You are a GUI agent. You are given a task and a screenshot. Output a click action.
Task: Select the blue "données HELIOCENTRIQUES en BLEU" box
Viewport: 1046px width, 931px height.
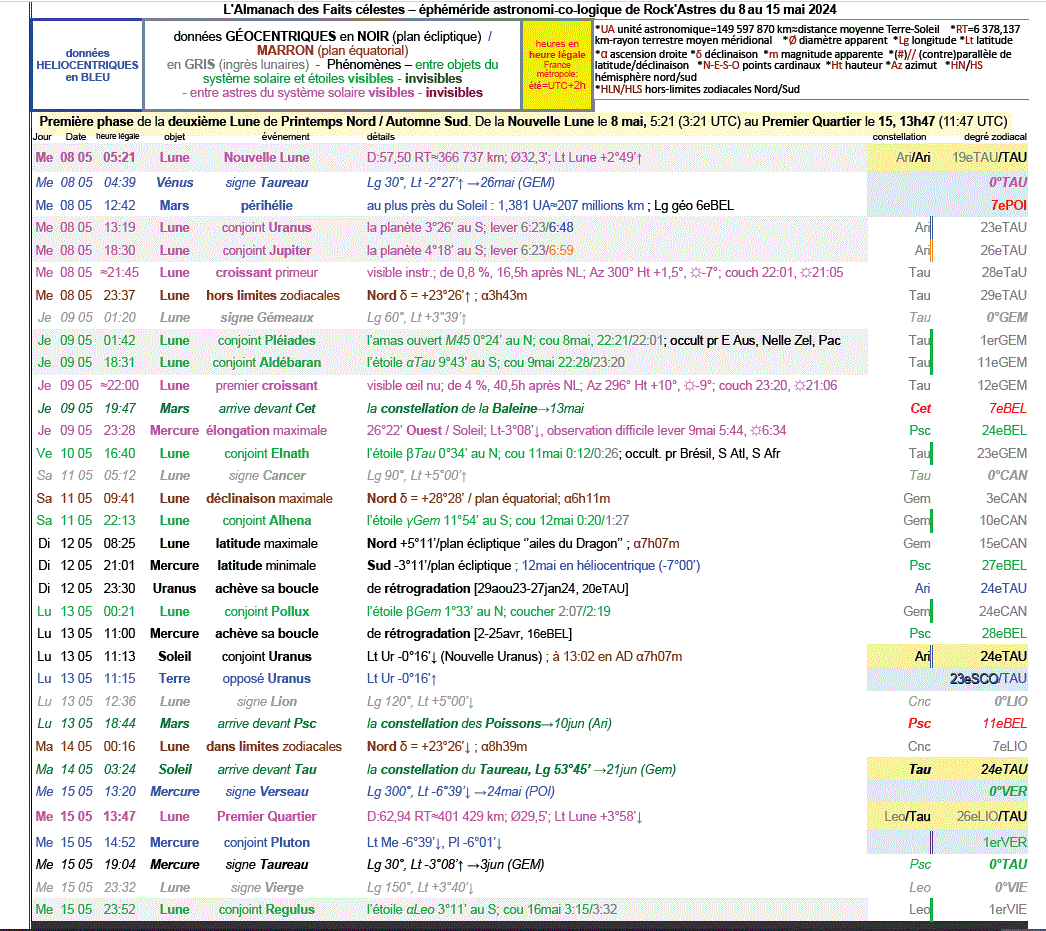coord(87,65)
